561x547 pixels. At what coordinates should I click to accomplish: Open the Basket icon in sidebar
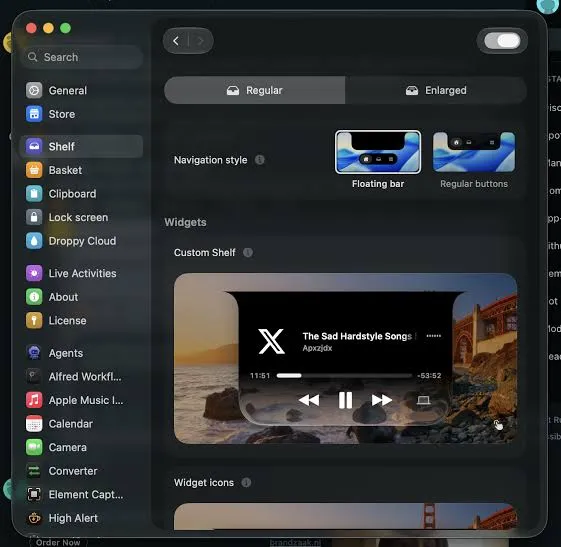(34, 170)
